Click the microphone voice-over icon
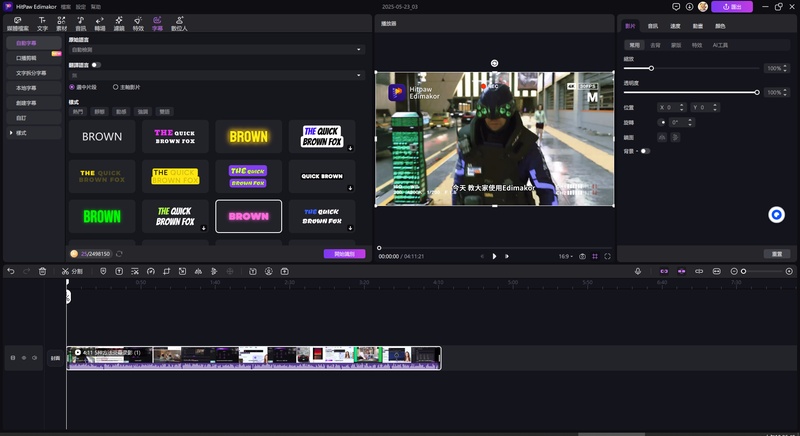 coord(638,271)
